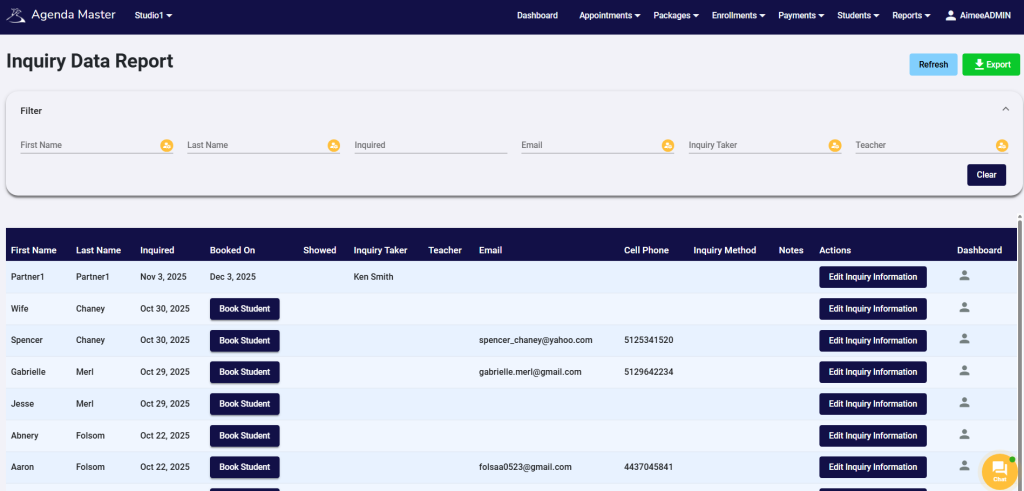
Task: Click the Agenda Master logo icon
Action: pyautogui.click(x=17, y=16)
